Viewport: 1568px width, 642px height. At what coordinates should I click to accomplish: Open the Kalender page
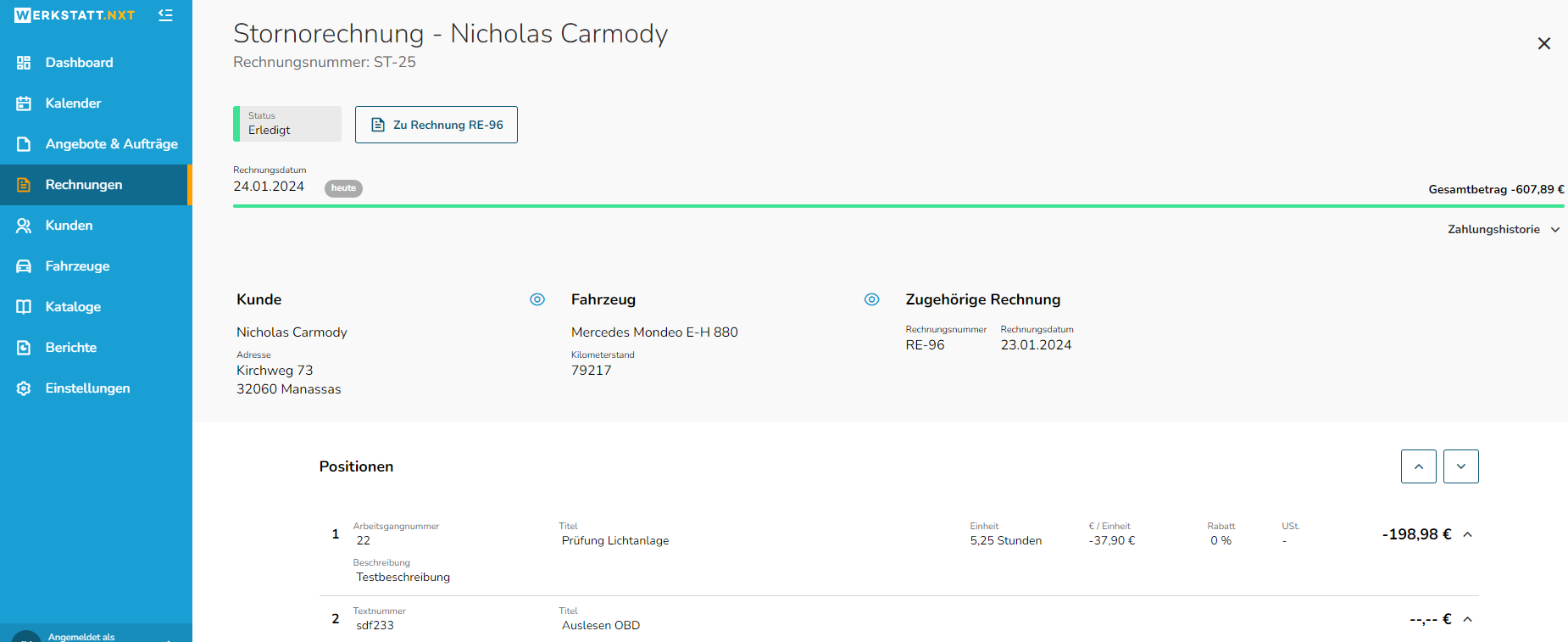click(96, 103)
